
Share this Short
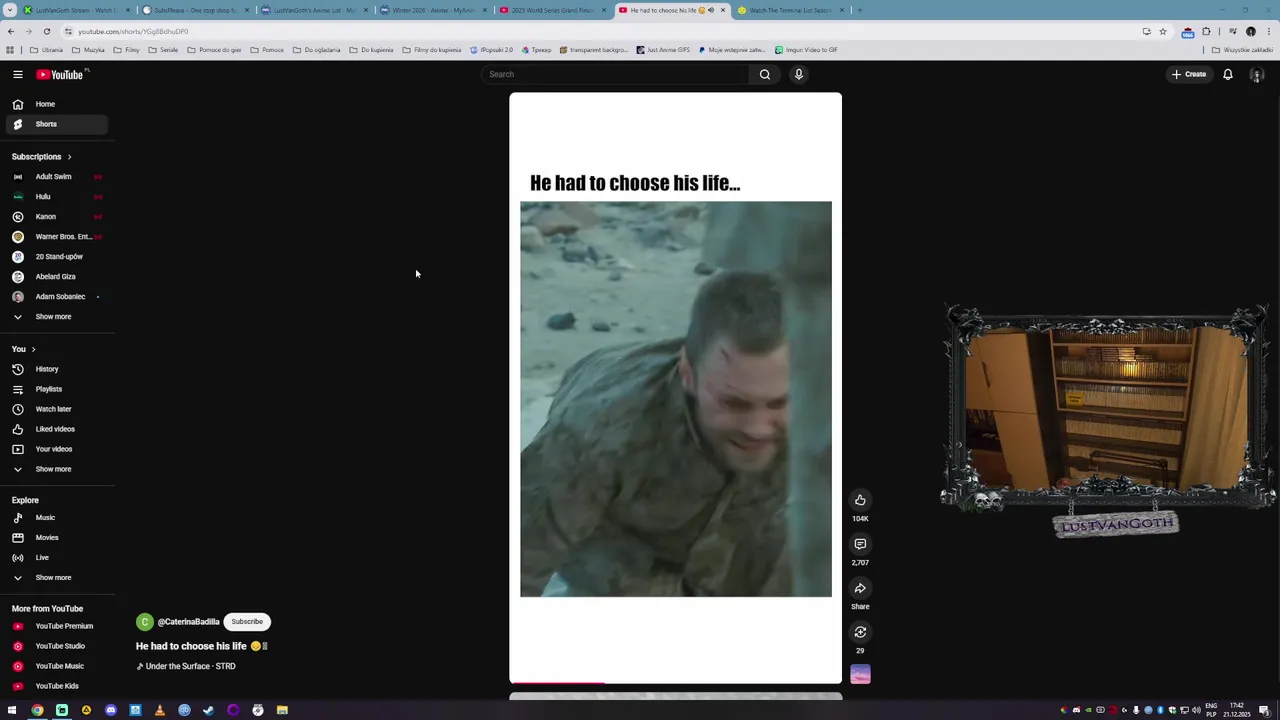860,588
